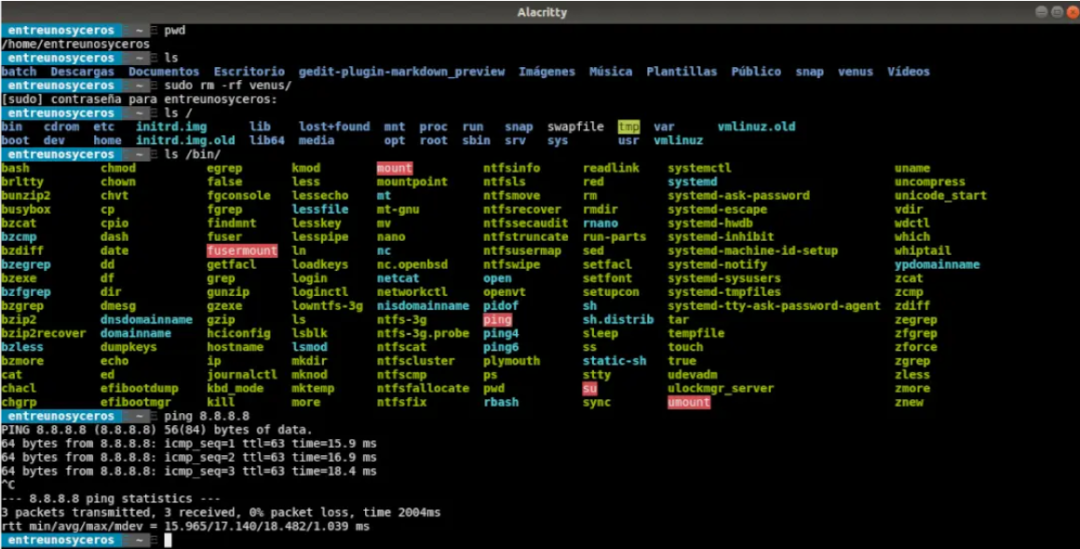1080x549 pixels.
Task: Click the run-parts entry
Action: point(614,237)
